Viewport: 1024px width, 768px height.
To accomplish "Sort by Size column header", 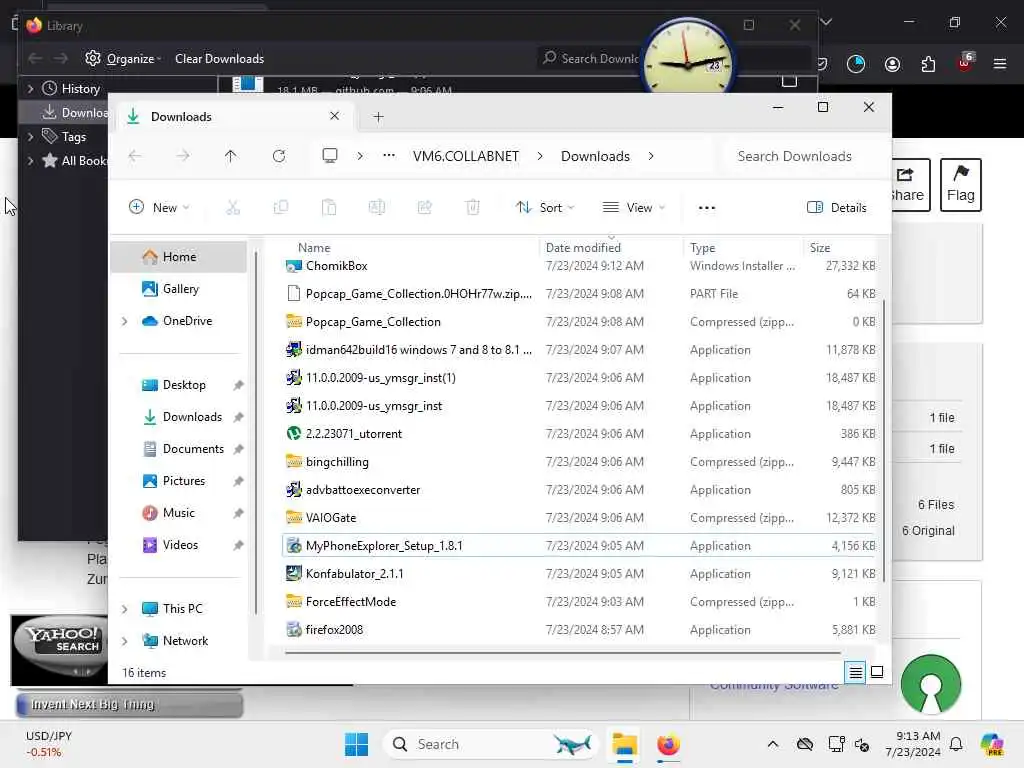I will click(820, 248).
